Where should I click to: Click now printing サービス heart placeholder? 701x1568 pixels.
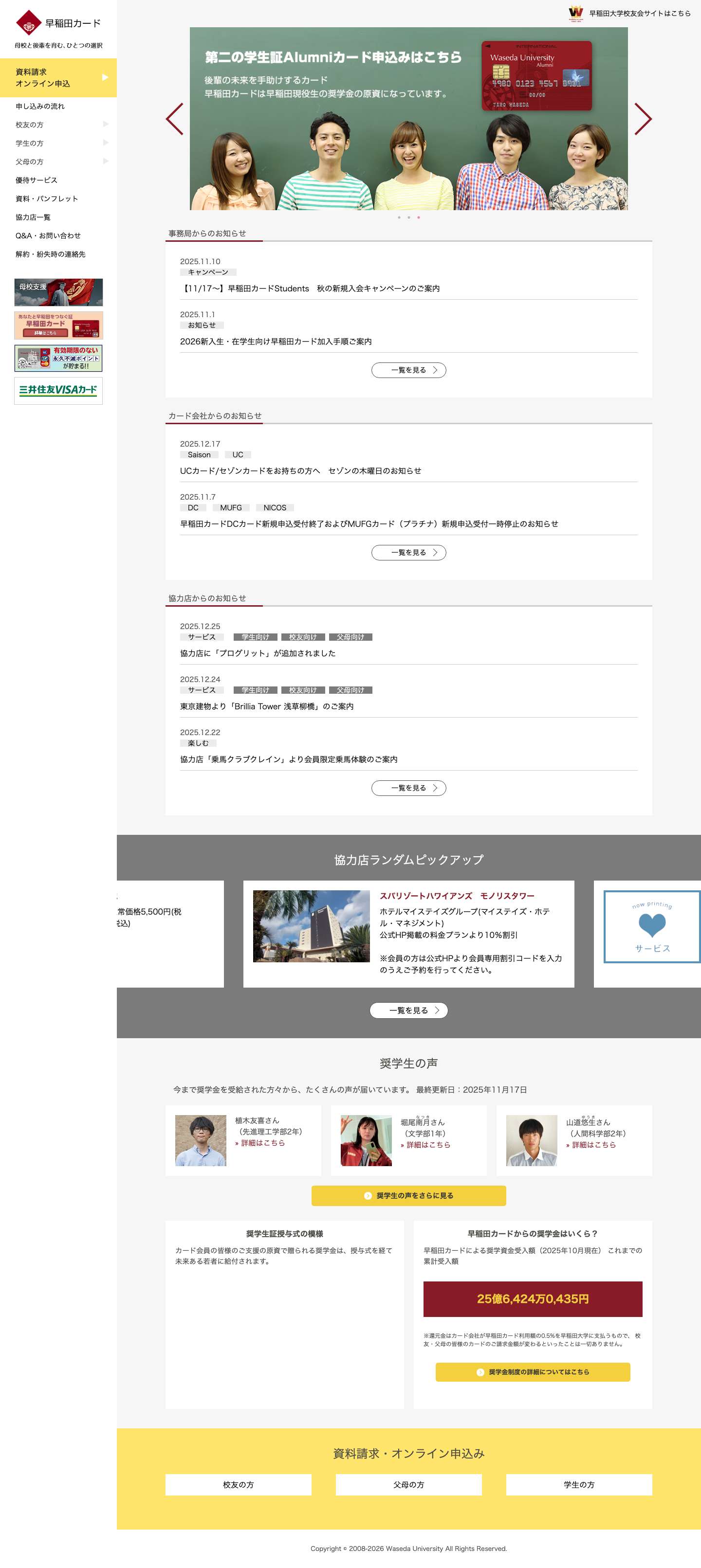click(x=652, y=926)
